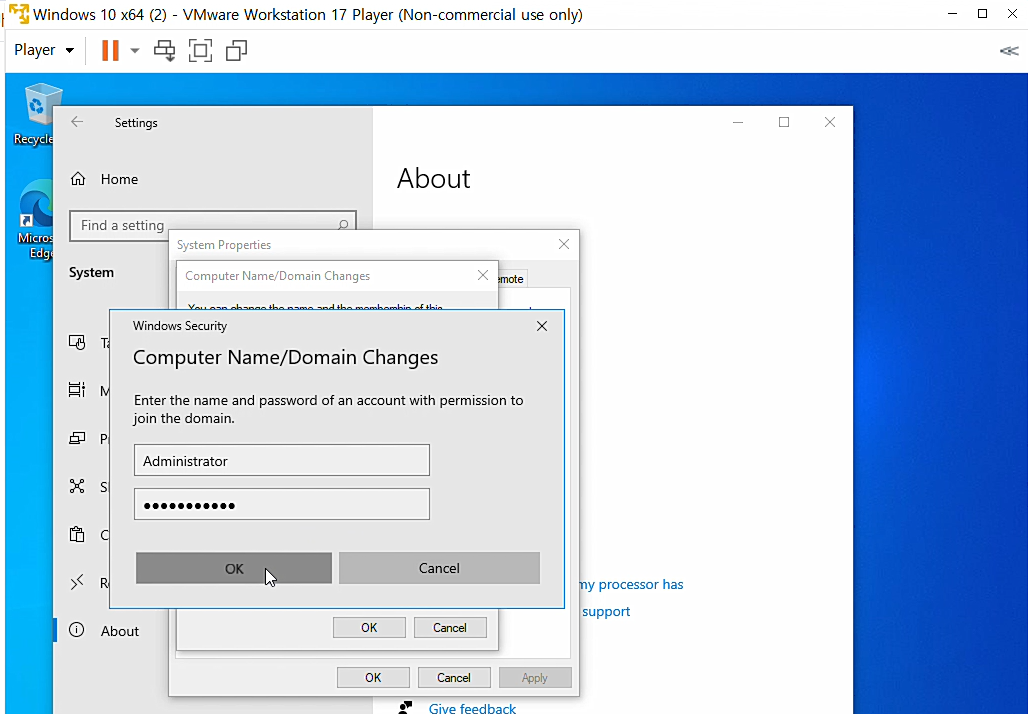
Task: Open the 'my processor has' help link
Action: (x=632, y=584)
